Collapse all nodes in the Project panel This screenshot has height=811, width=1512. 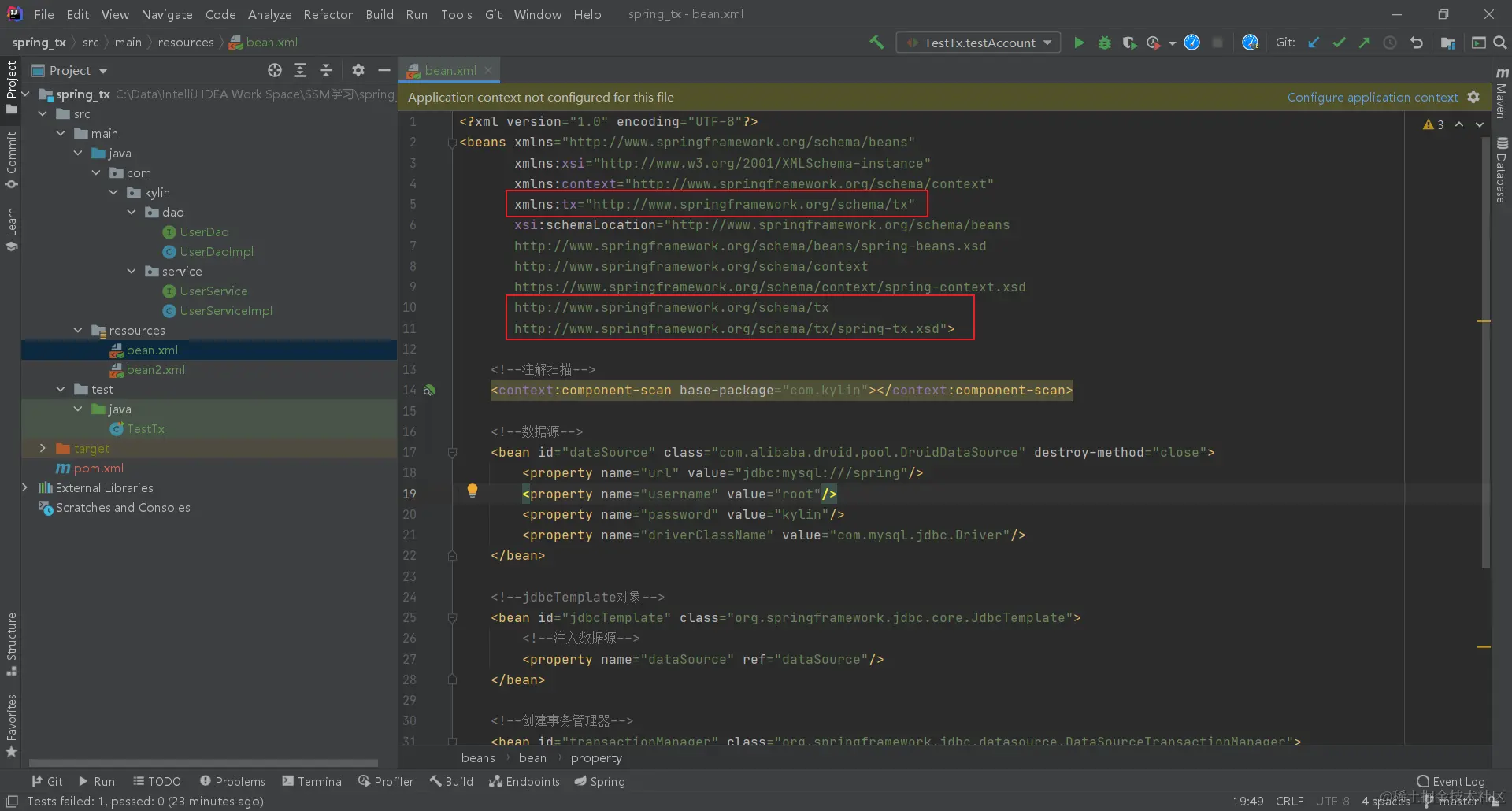click(326, 70)
